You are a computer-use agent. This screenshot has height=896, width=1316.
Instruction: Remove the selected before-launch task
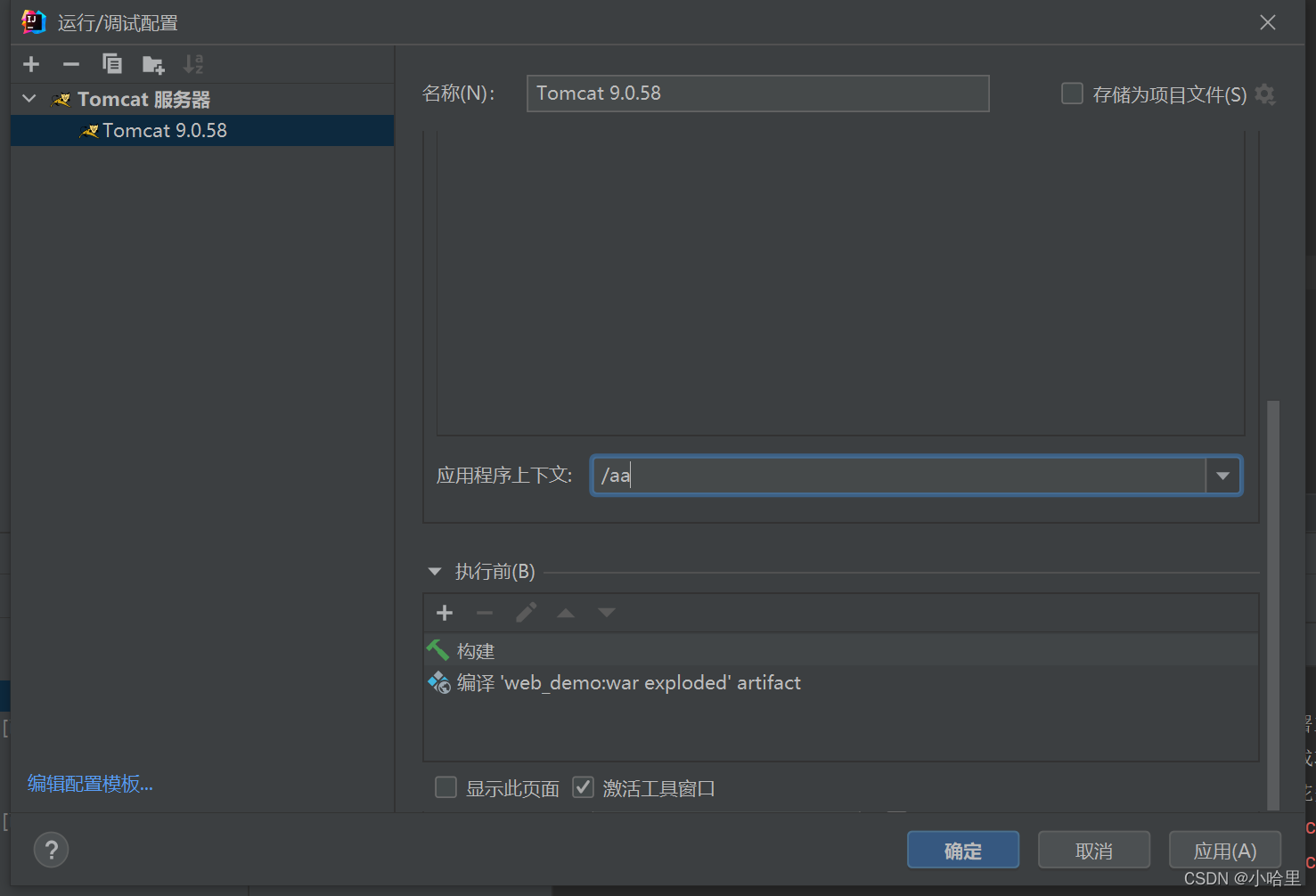click(x=485, y=613)
